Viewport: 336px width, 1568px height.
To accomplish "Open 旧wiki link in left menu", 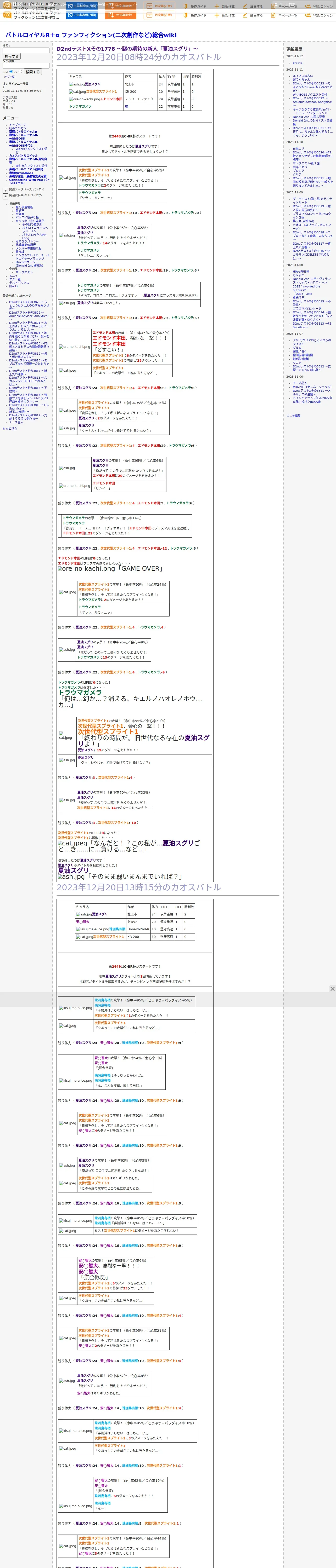I will 13,286.
